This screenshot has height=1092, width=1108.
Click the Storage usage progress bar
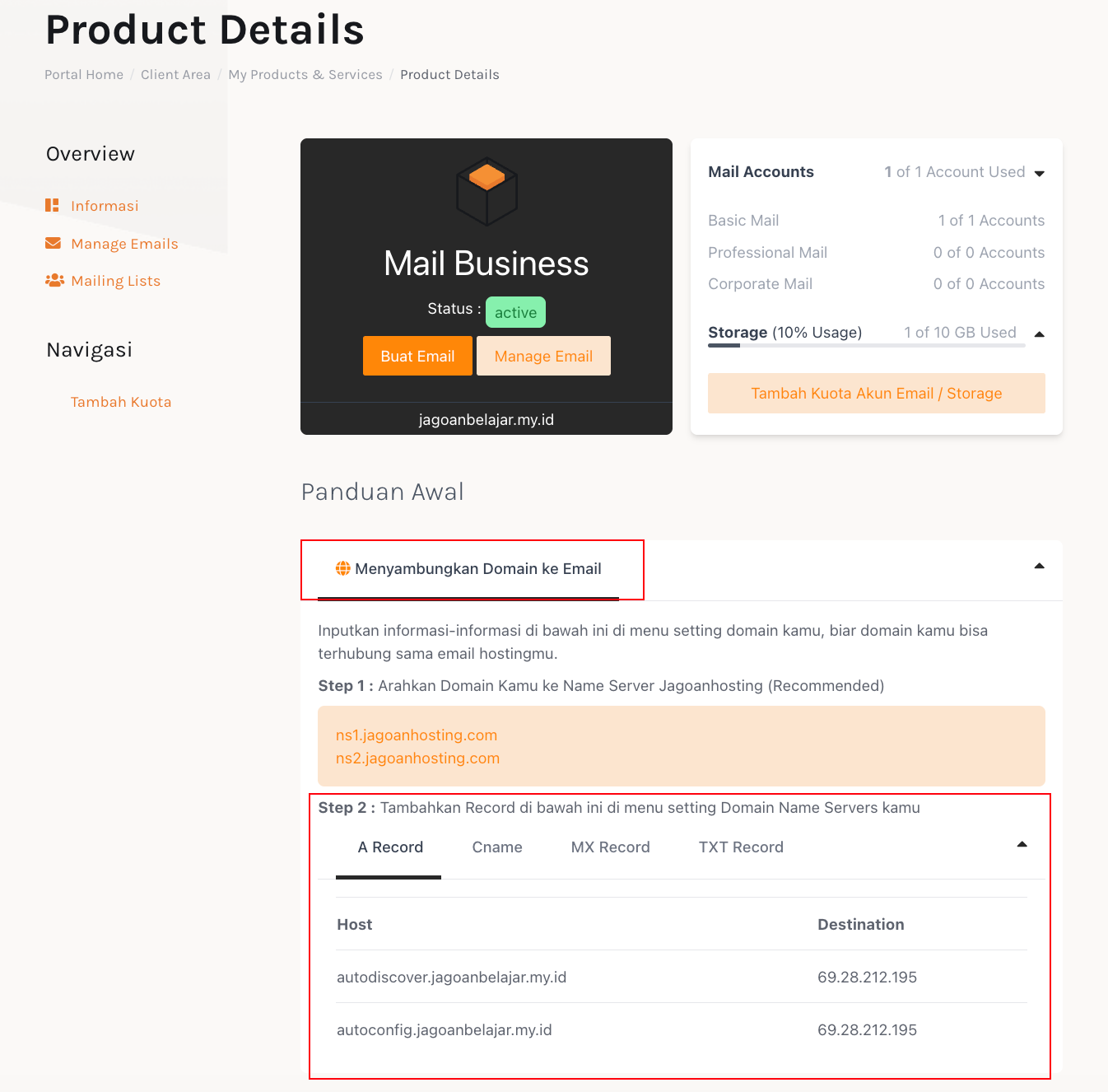(x=866, y=346)
